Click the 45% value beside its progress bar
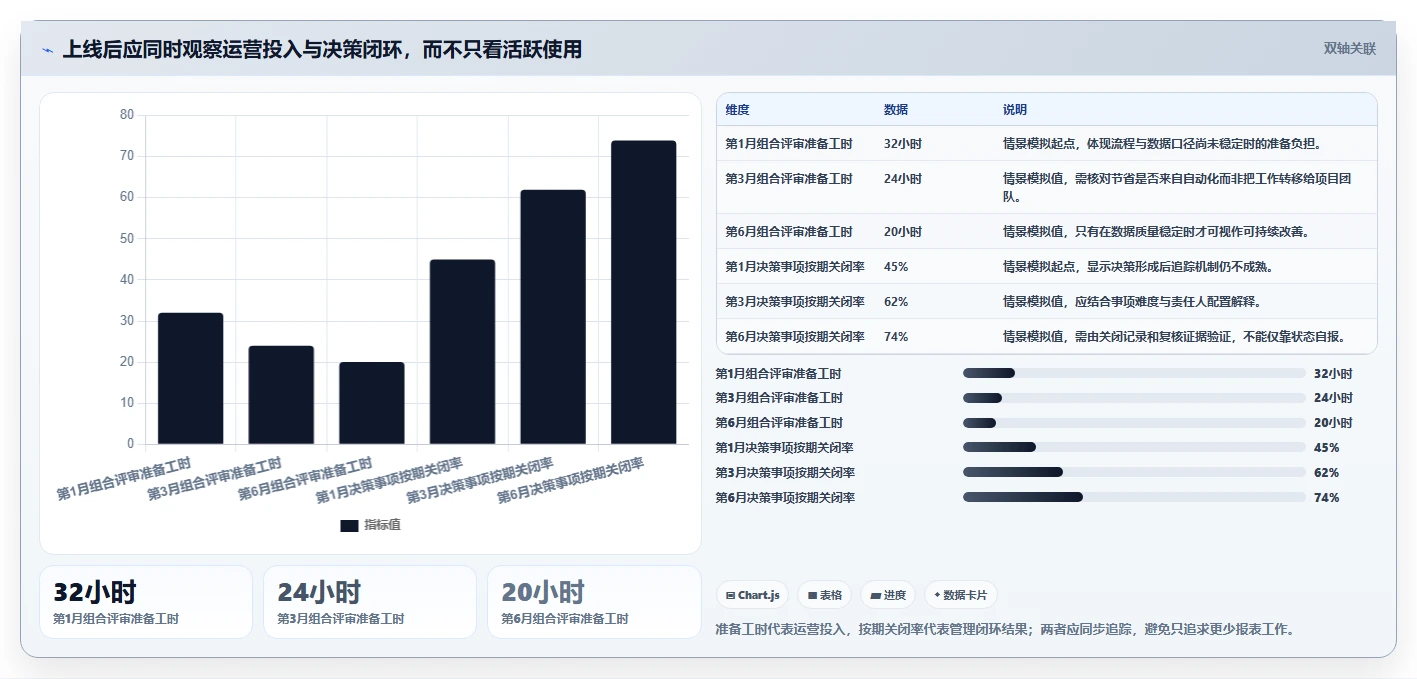 click(x=1326, y=448)
